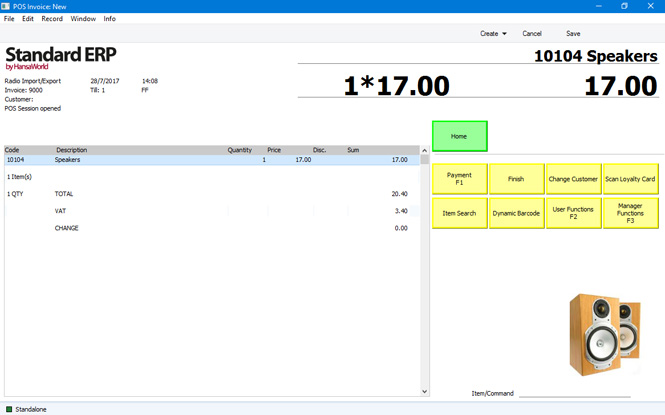Click the Quantity column header
Viewport: 665px width, 415px height.
click(240, 150)
